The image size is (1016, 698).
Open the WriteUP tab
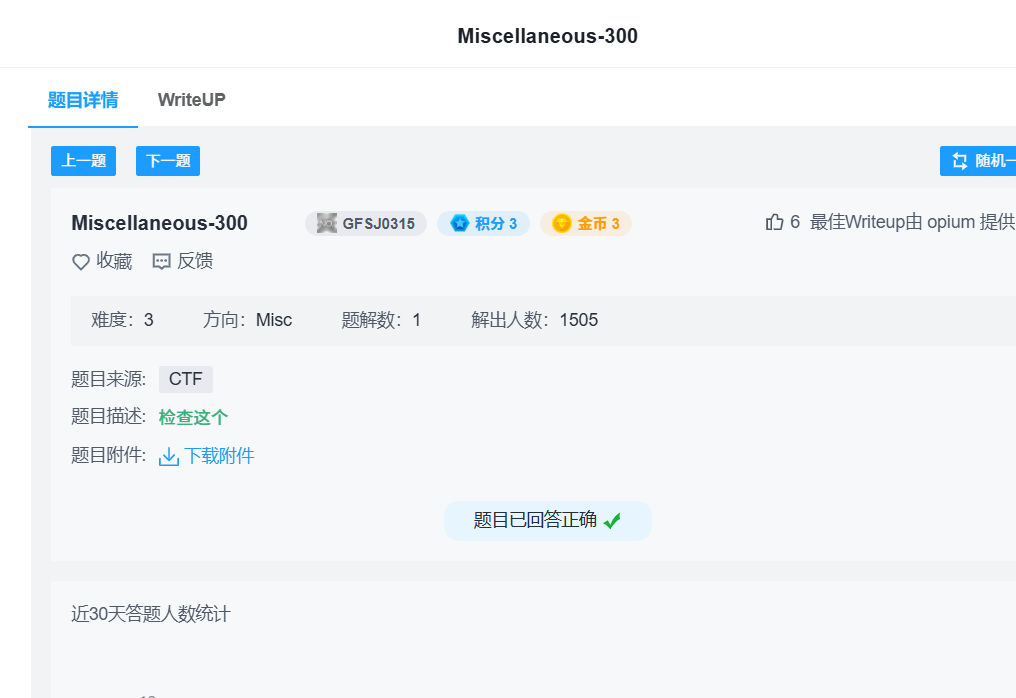(191, 100)
